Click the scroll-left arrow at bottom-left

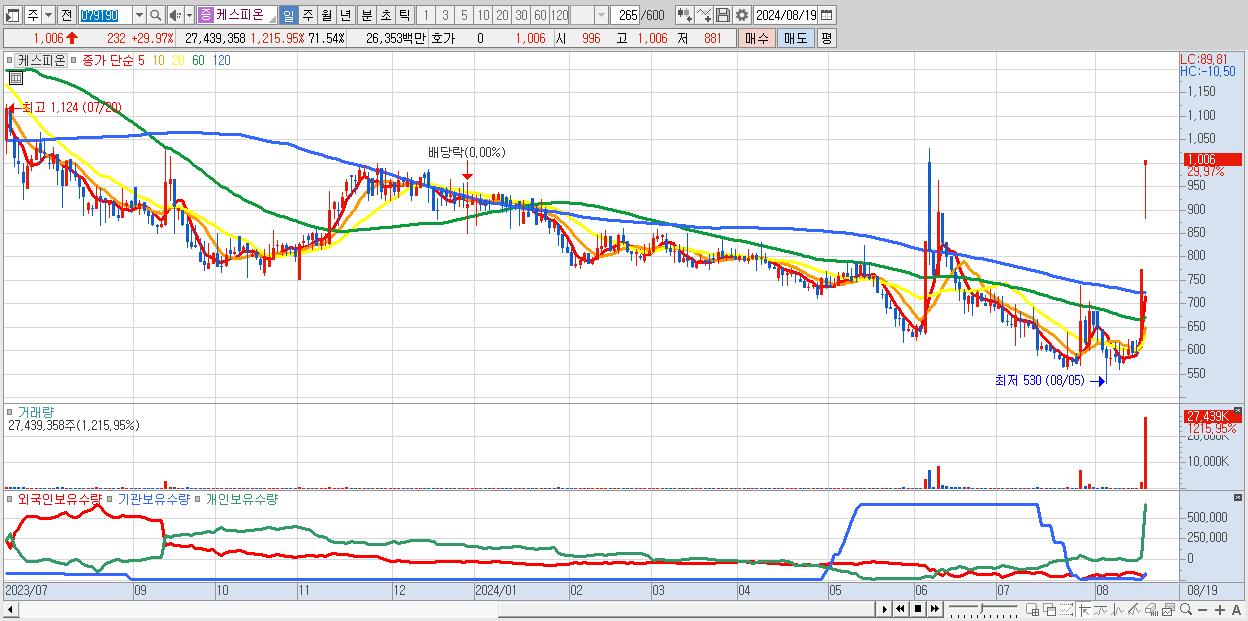tap(10, 609)
